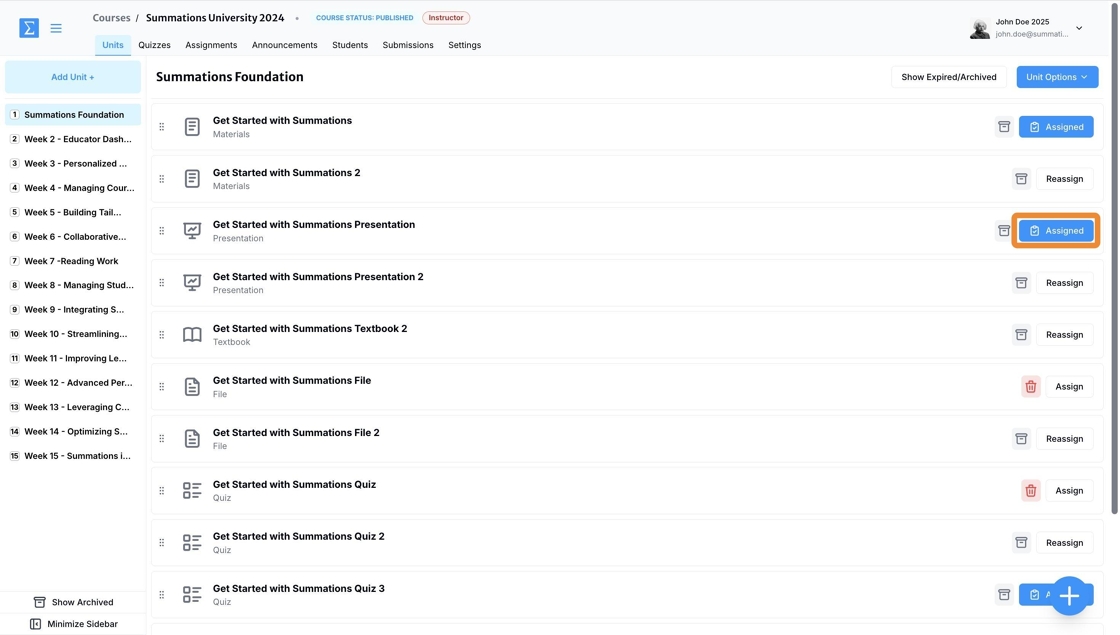Select Week 10 - Streamlining unit
This screenshot has height=635, width=1120.
click(73, 334)
